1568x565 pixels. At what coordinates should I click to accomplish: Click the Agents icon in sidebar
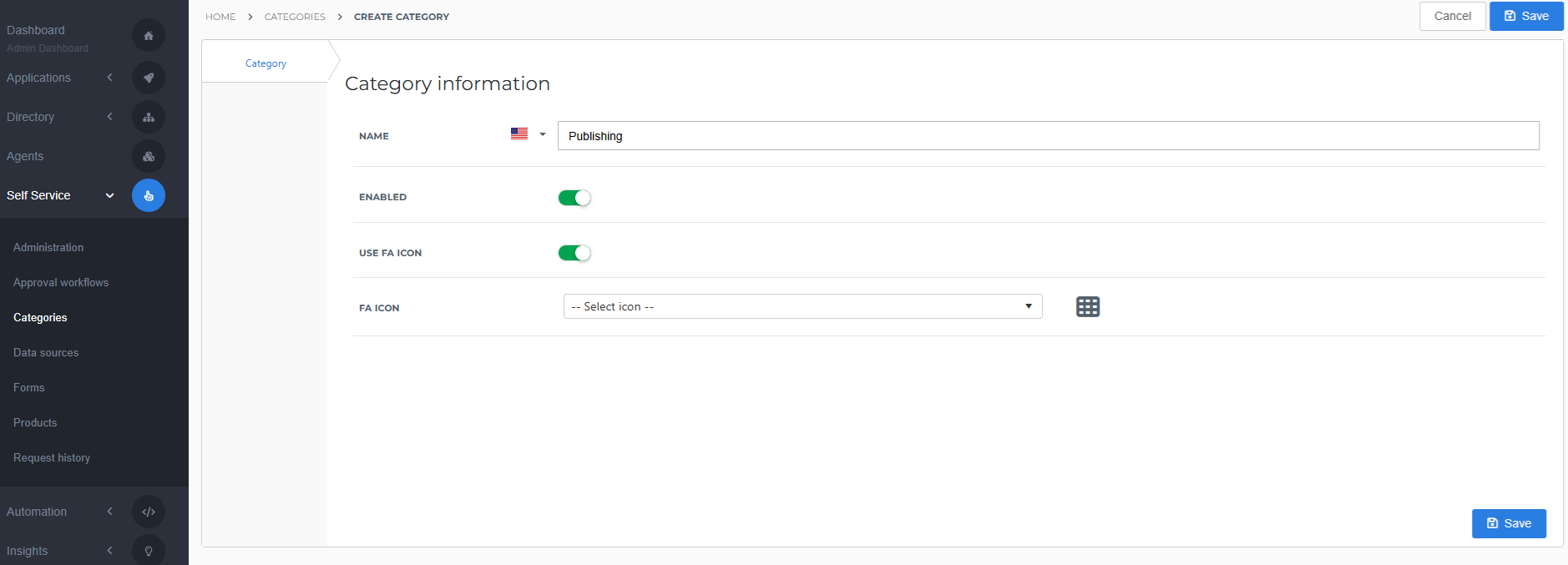[149, 156]
